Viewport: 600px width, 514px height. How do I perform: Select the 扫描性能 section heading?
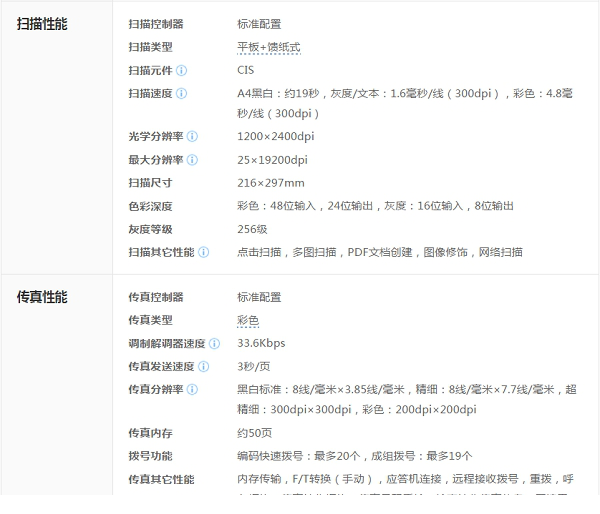(42, 24)
